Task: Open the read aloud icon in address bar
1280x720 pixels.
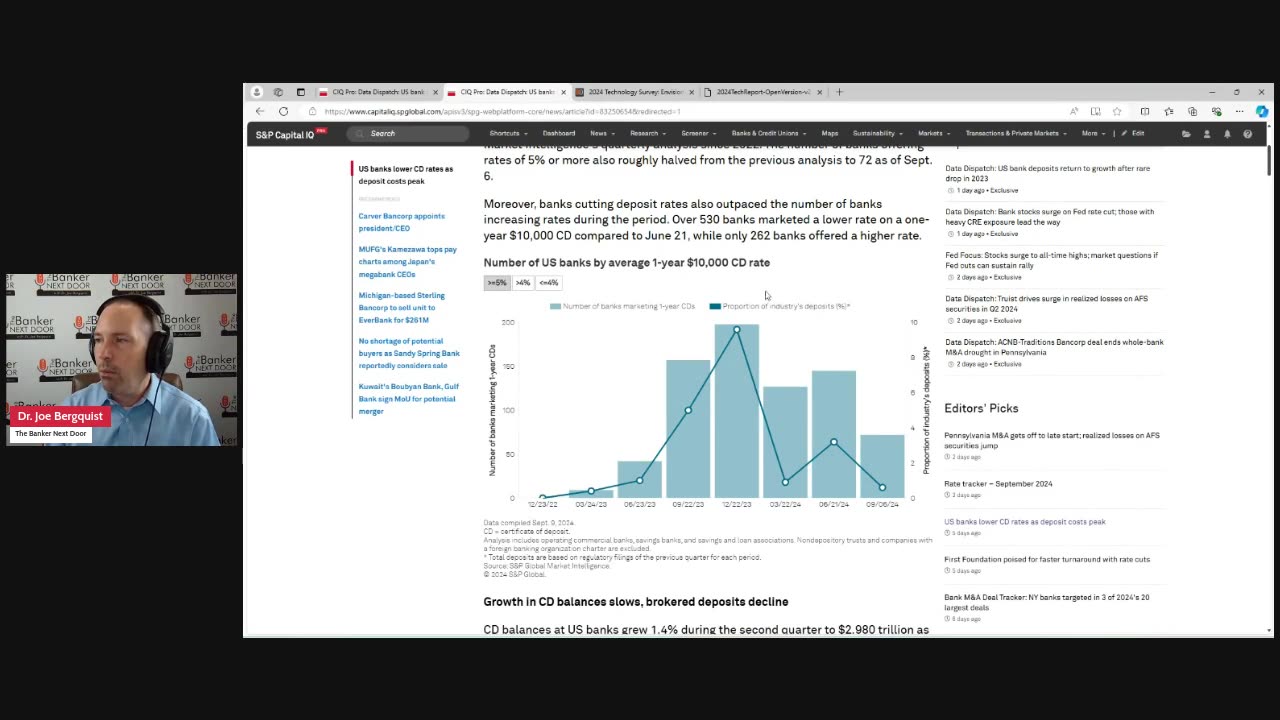Action: click(1074, 111)
